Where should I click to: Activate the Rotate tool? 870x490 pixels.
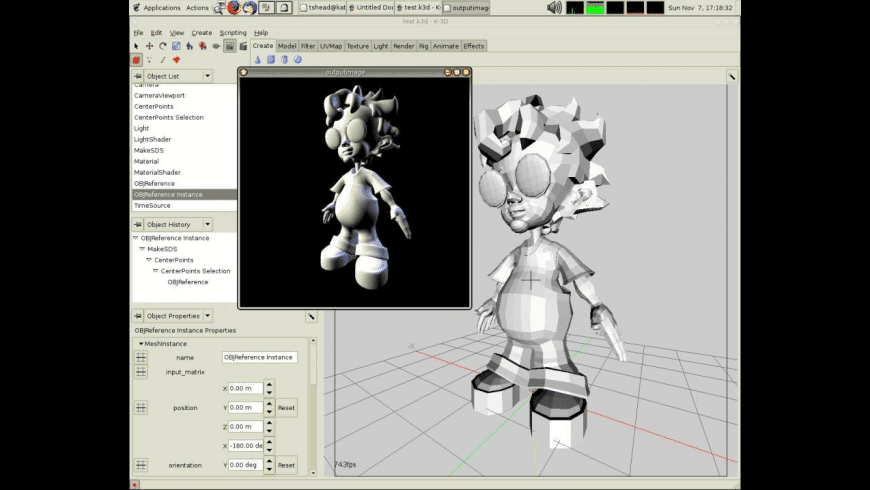[163, 46]
